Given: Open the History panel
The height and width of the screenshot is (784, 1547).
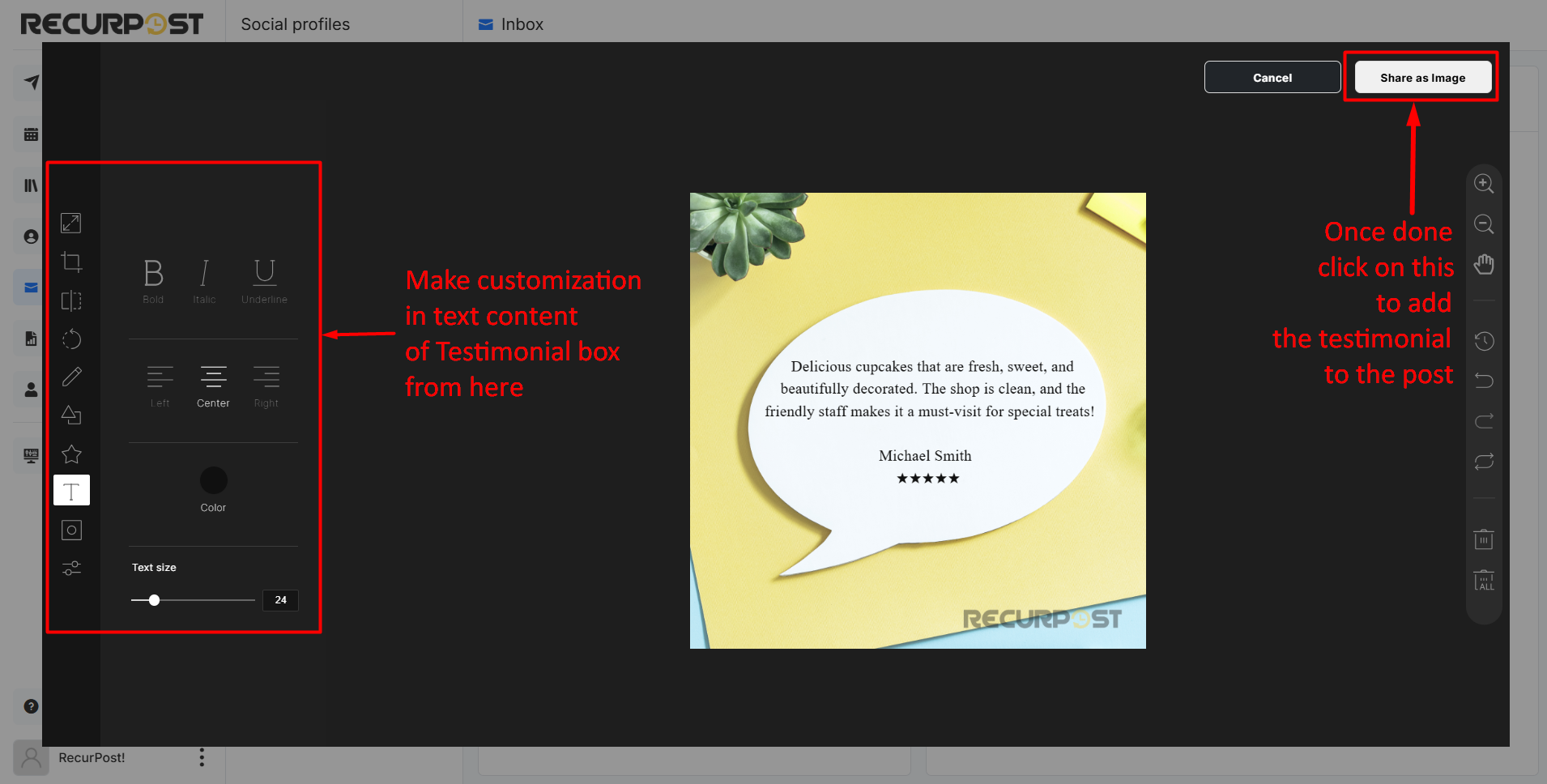Looking at the screenshot, I should click(1484, 341).
